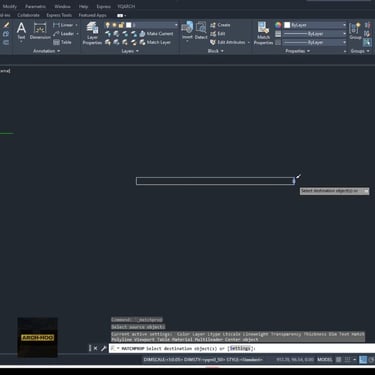
Task: Open the YQARCH menu
Action: [126, 6]
